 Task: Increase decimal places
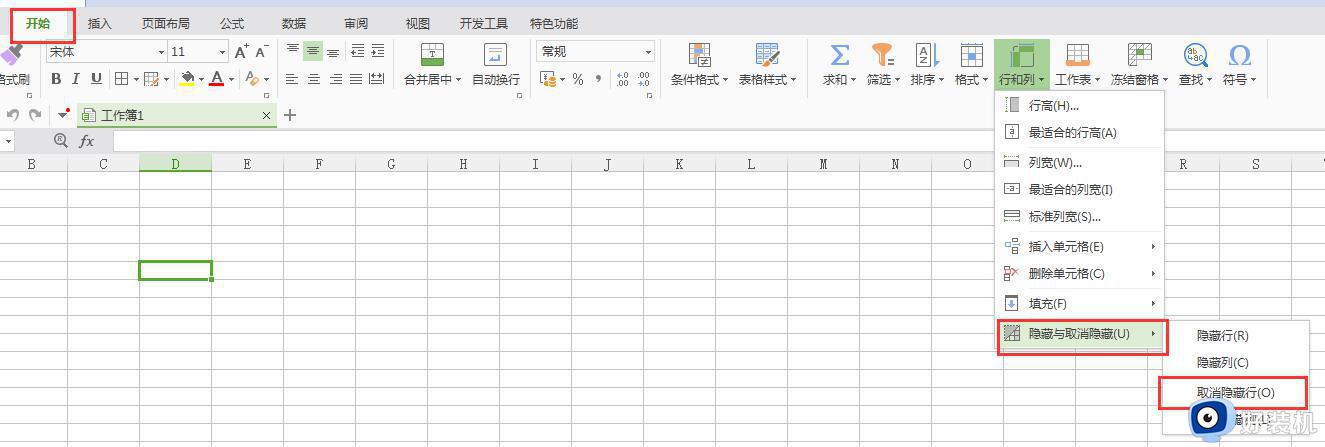click(622, 79)
